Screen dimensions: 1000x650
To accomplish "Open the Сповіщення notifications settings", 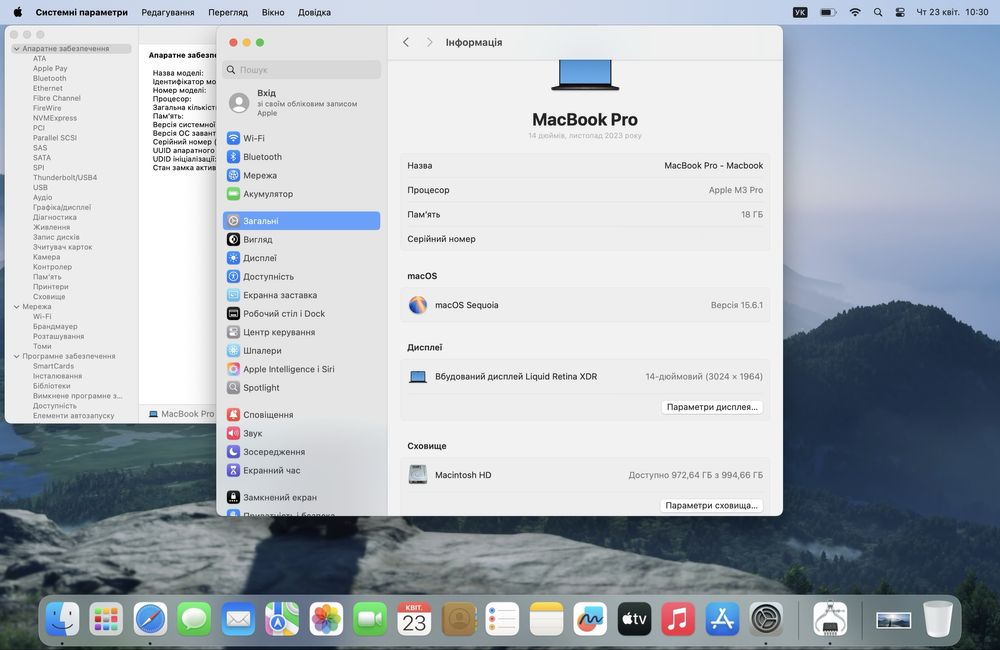I will click(302, 415).
